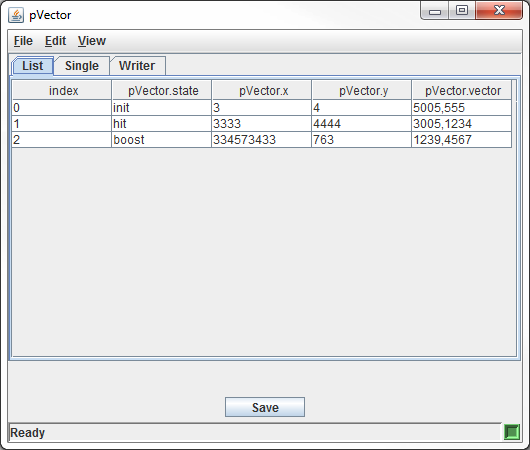
Task: Click the pVector.state column header
Action: click(162, 91)
